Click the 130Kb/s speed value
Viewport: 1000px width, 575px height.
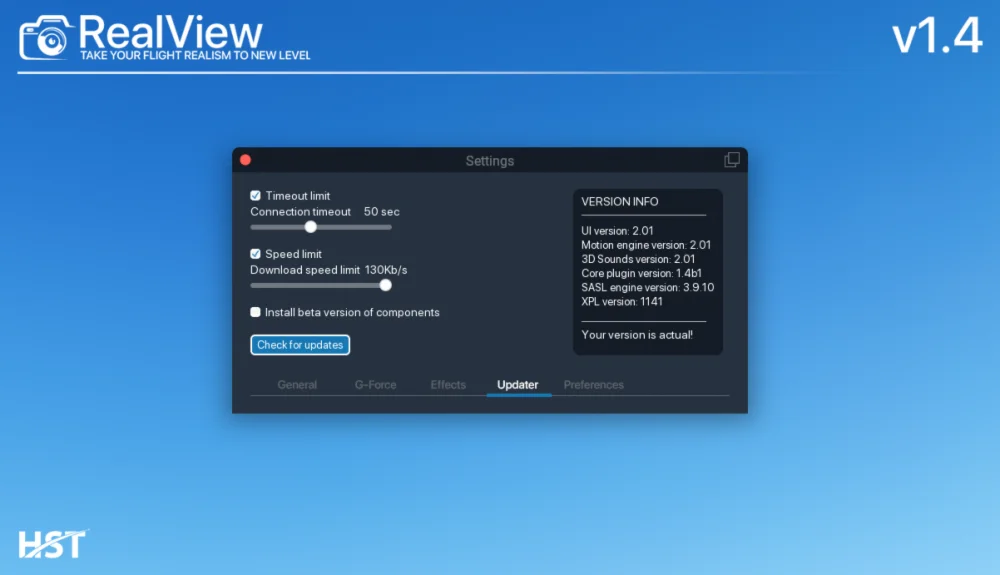point(386,270)
